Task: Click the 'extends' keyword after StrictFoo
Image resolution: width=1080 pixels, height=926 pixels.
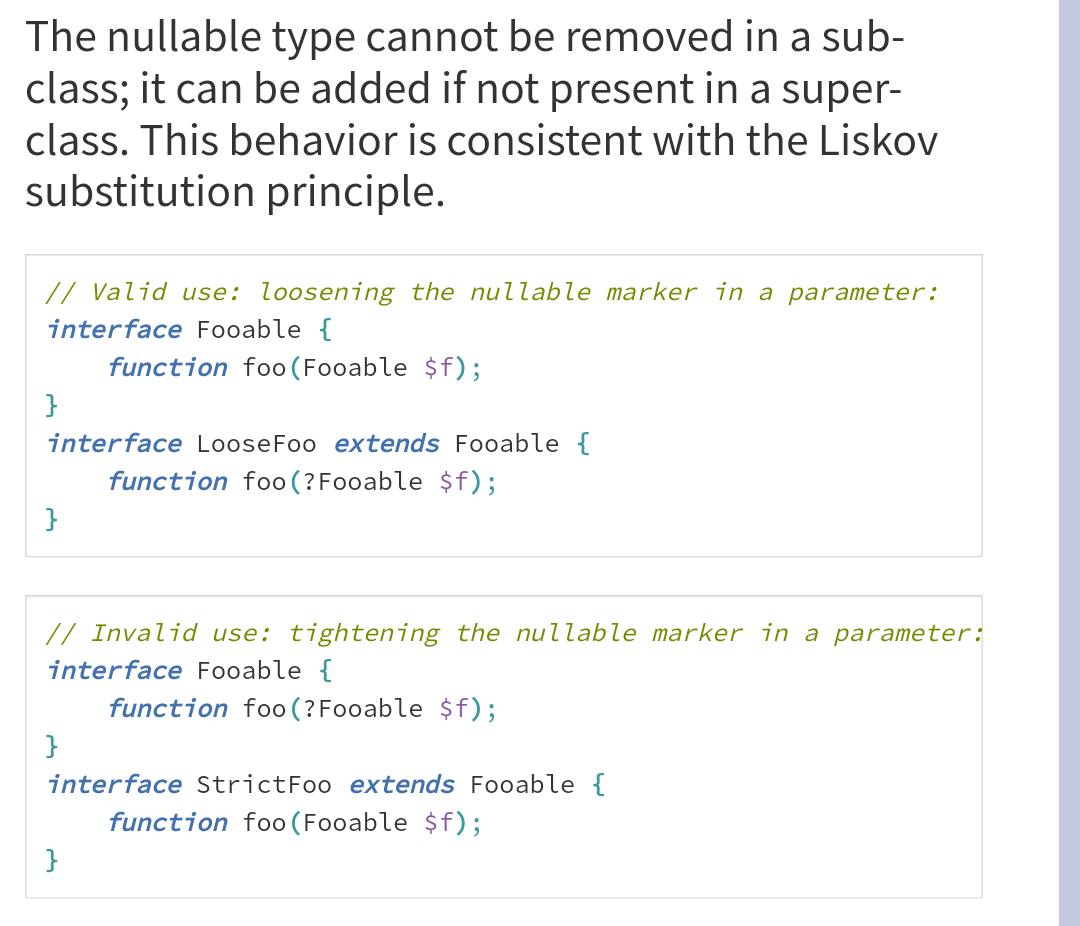Action: coord(402,785)
